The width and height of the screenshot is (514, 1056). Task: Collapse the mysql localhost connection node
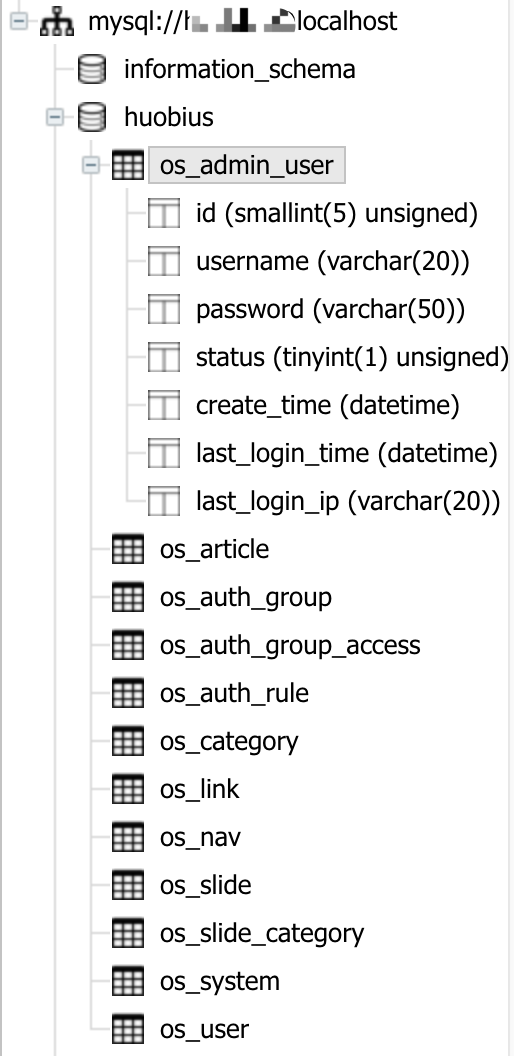(x=20, y=22)
